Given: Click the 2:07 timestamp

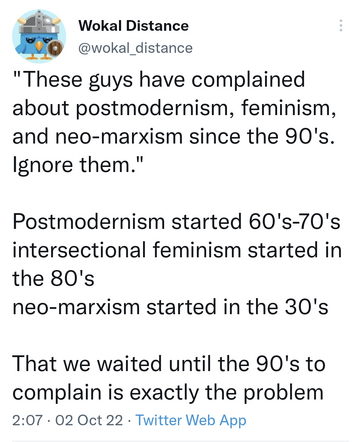Looking at the screenshot, I should [x=27, y=420].
